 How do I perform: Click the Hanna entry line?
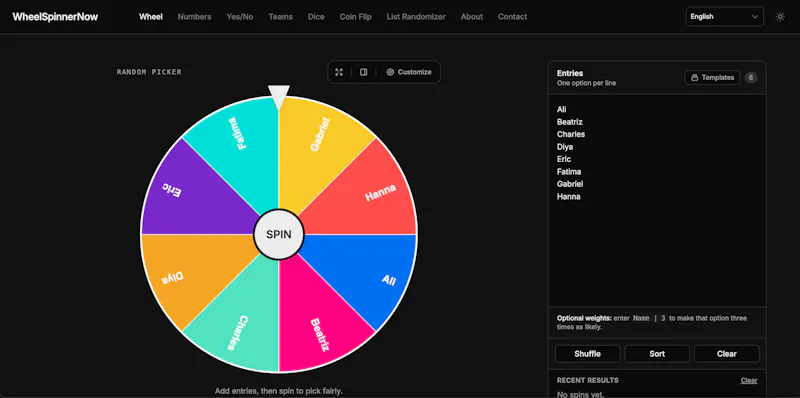(568, 196)
